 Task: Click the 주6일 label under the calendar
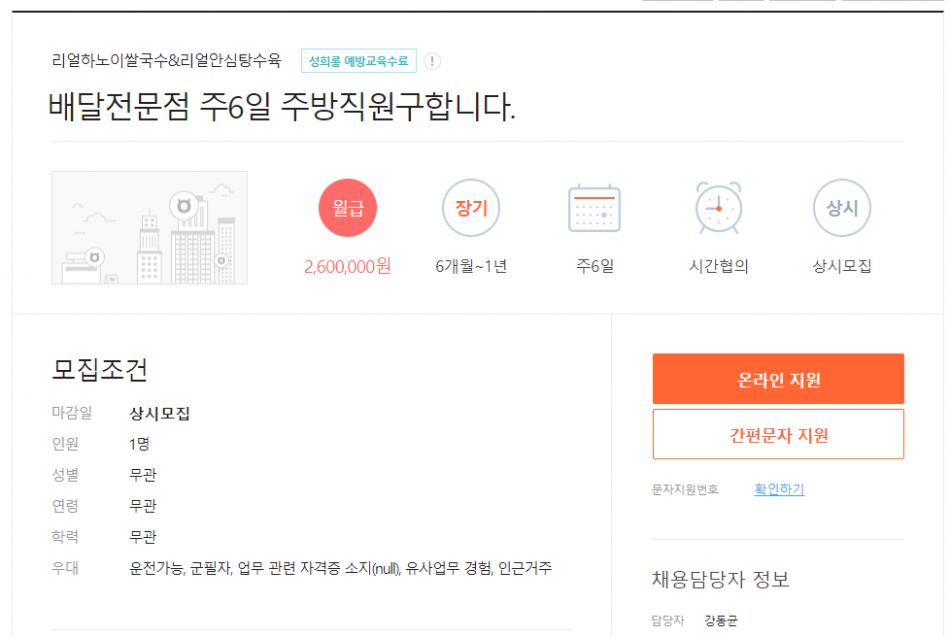coord(594,266)
